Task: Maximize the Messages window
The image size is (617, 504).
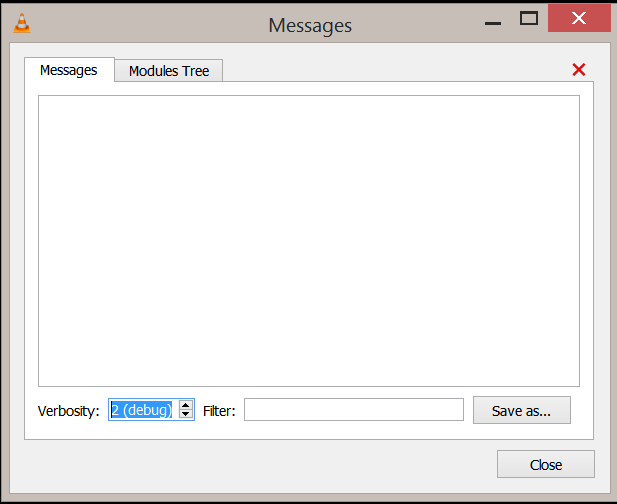Action: click(x=529, y=18)
